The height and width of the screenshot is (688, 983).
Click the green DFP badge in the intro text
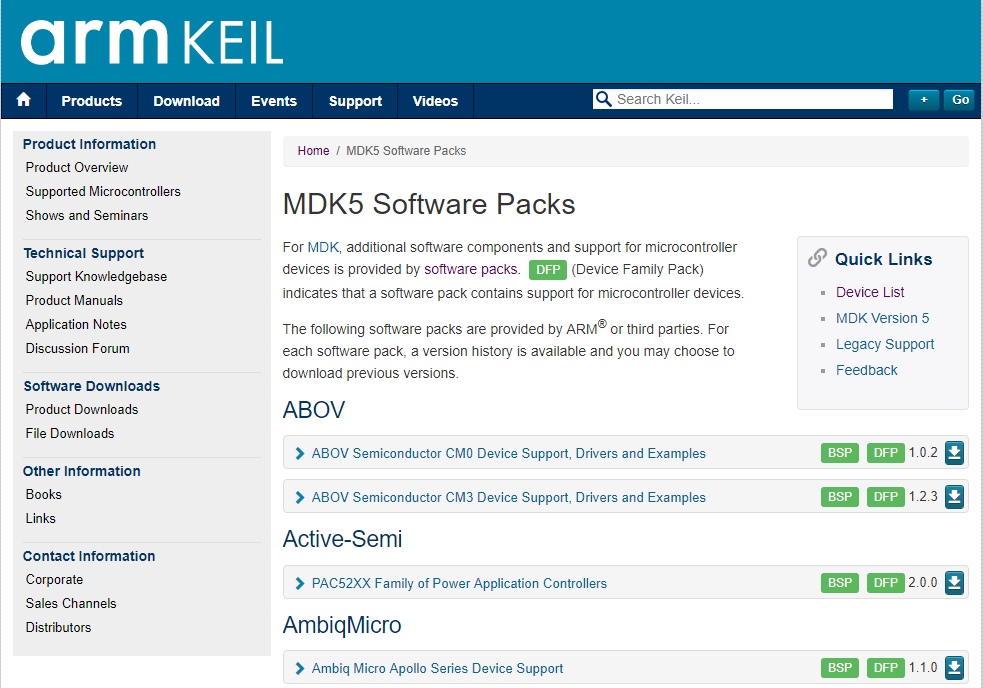tap(547, 269)
